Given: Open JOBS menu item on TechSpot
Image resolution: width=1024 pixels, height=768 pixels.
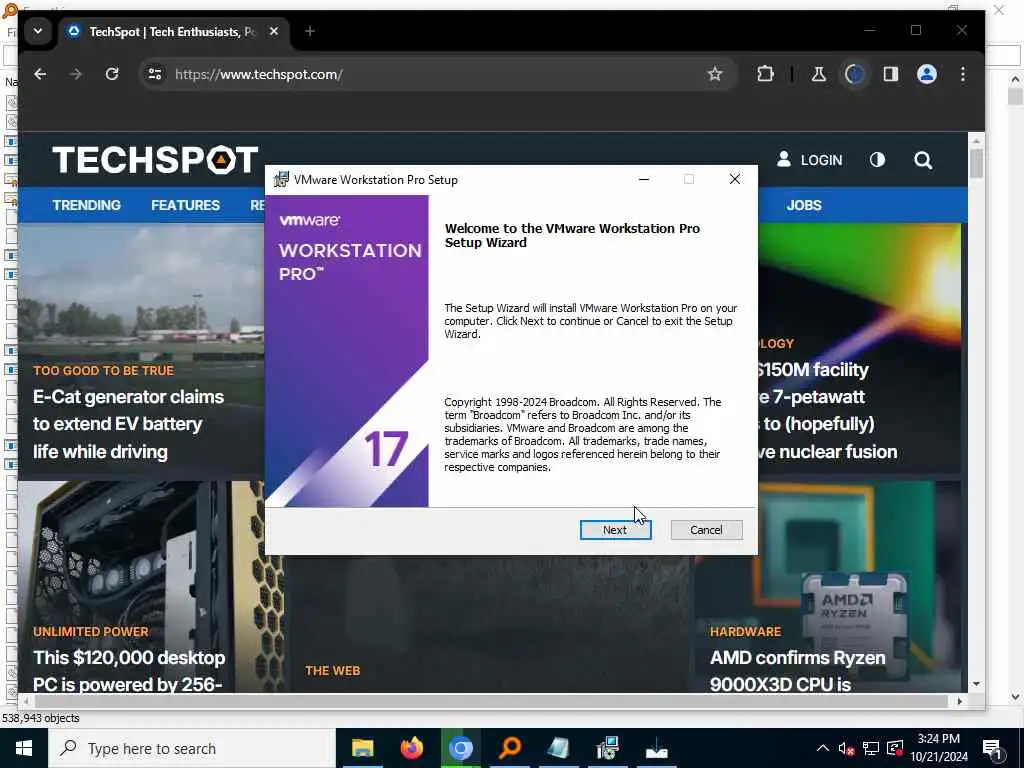Looking at the screenshot, I should pos(804,205).
